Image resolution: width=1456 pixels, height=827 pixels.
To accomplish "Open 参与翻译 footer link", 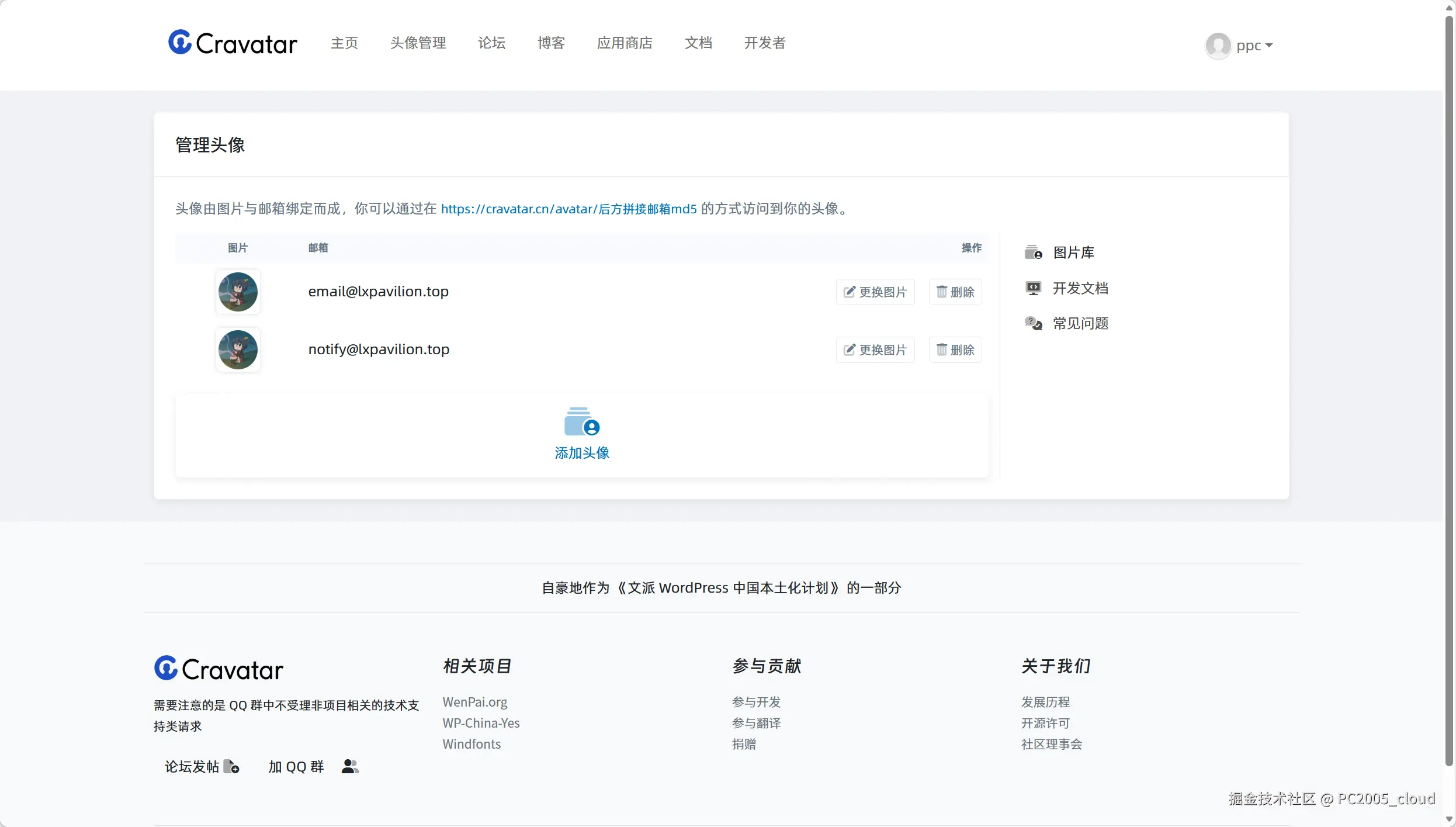I will coord(757,723).
